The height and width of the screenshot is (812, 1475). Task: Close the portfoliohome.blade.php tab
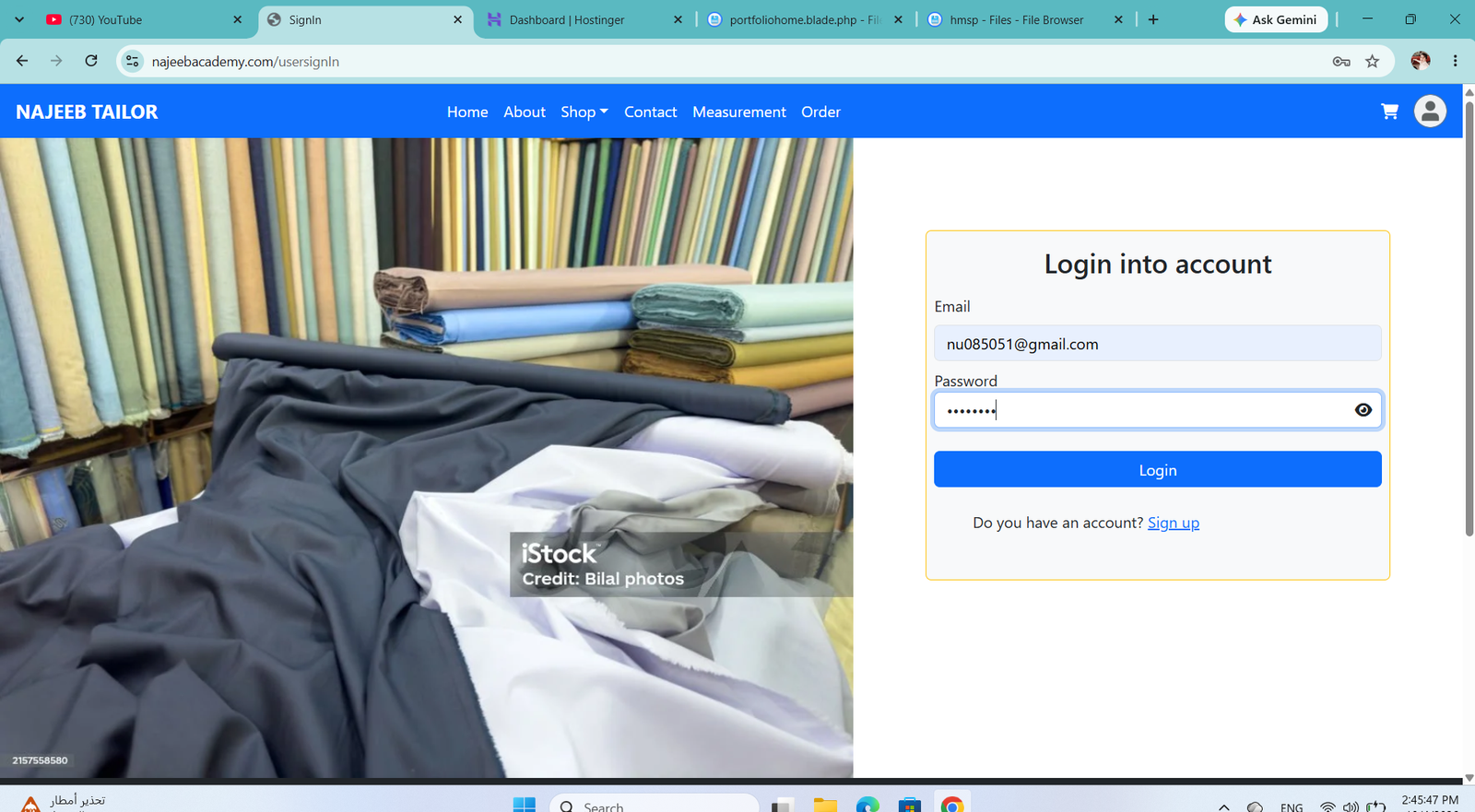point(898,19)
